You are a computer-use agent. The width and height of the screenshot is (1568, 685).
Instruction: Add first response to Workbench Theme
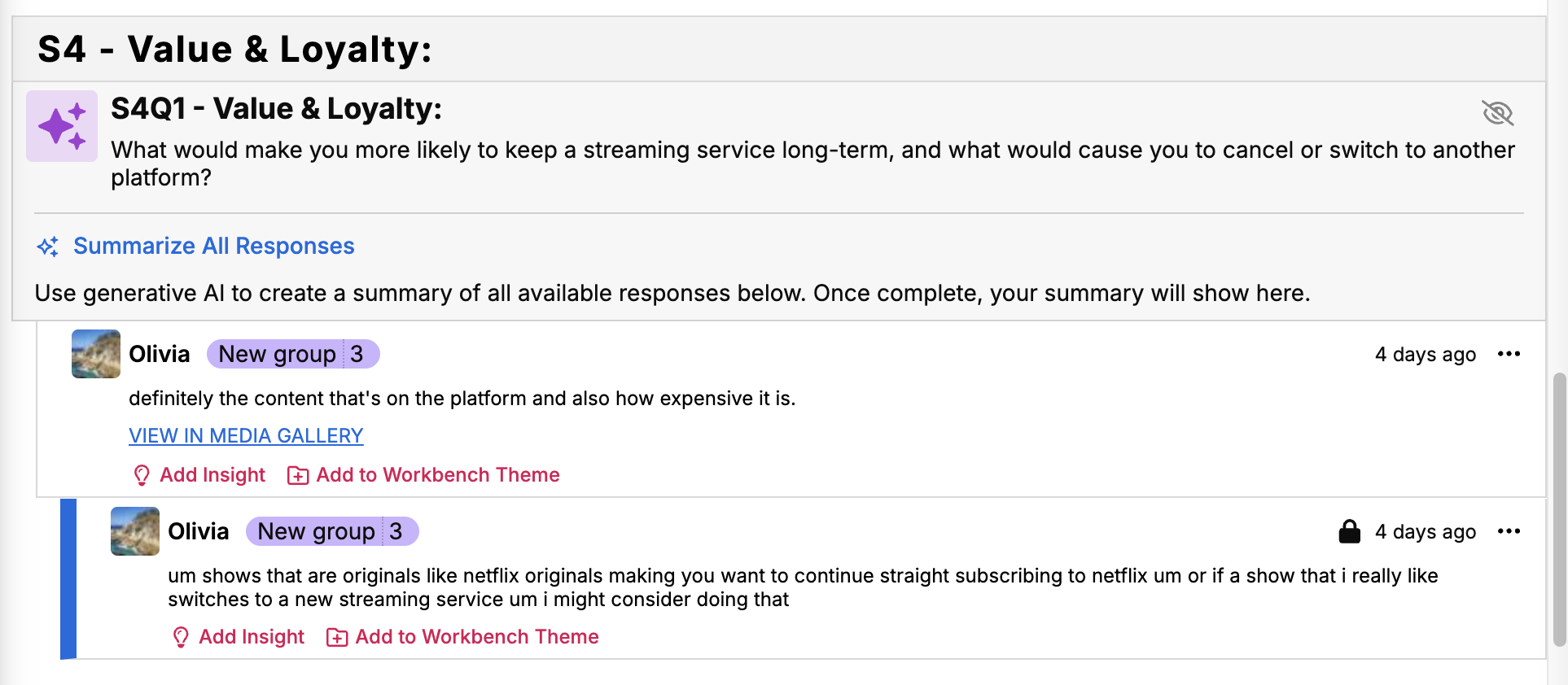pos(437,475)
